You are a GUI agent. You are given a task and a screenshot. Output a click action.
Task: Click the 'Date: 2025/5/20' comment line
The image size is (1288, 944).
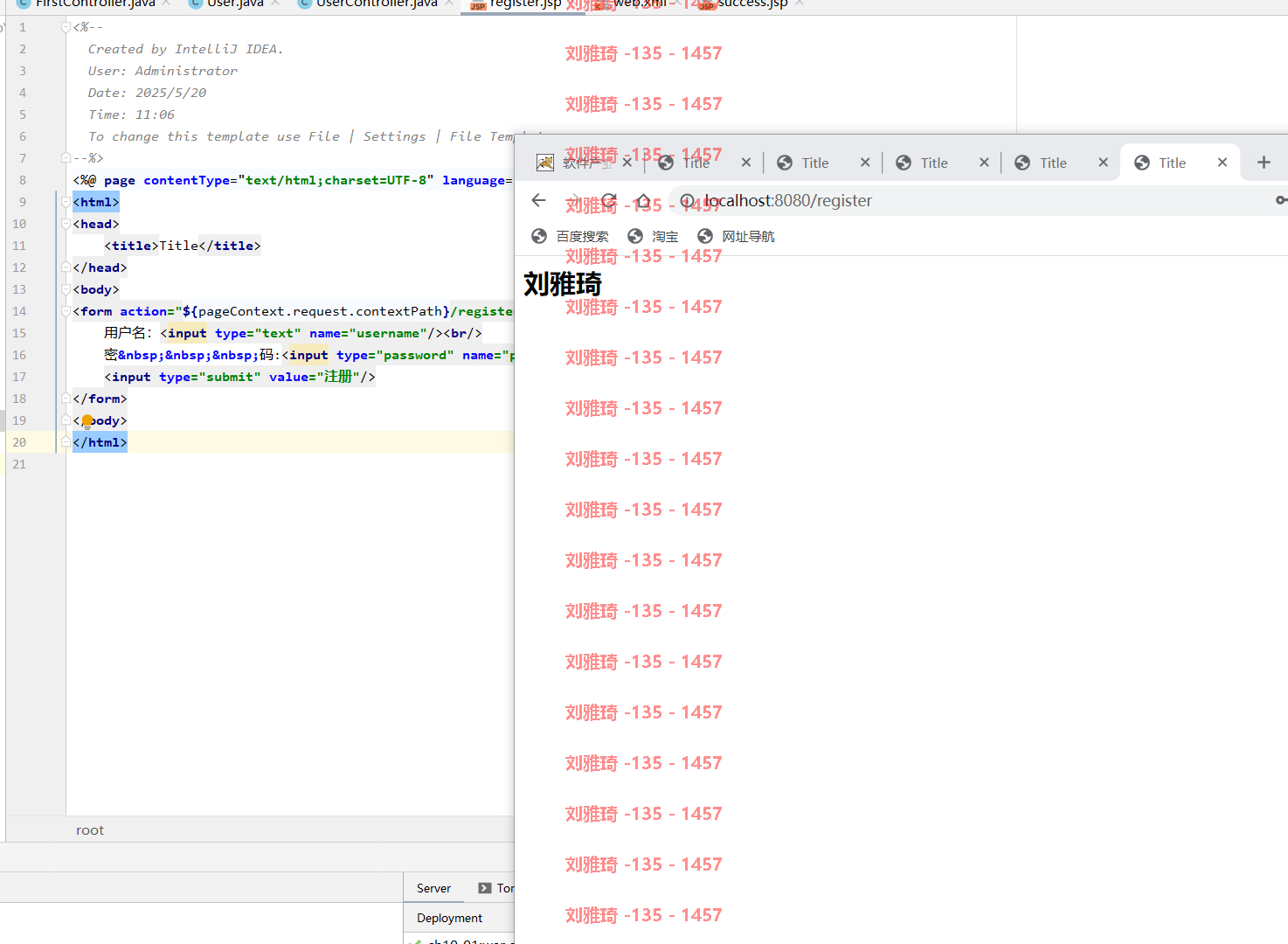[x=147, y=93]
